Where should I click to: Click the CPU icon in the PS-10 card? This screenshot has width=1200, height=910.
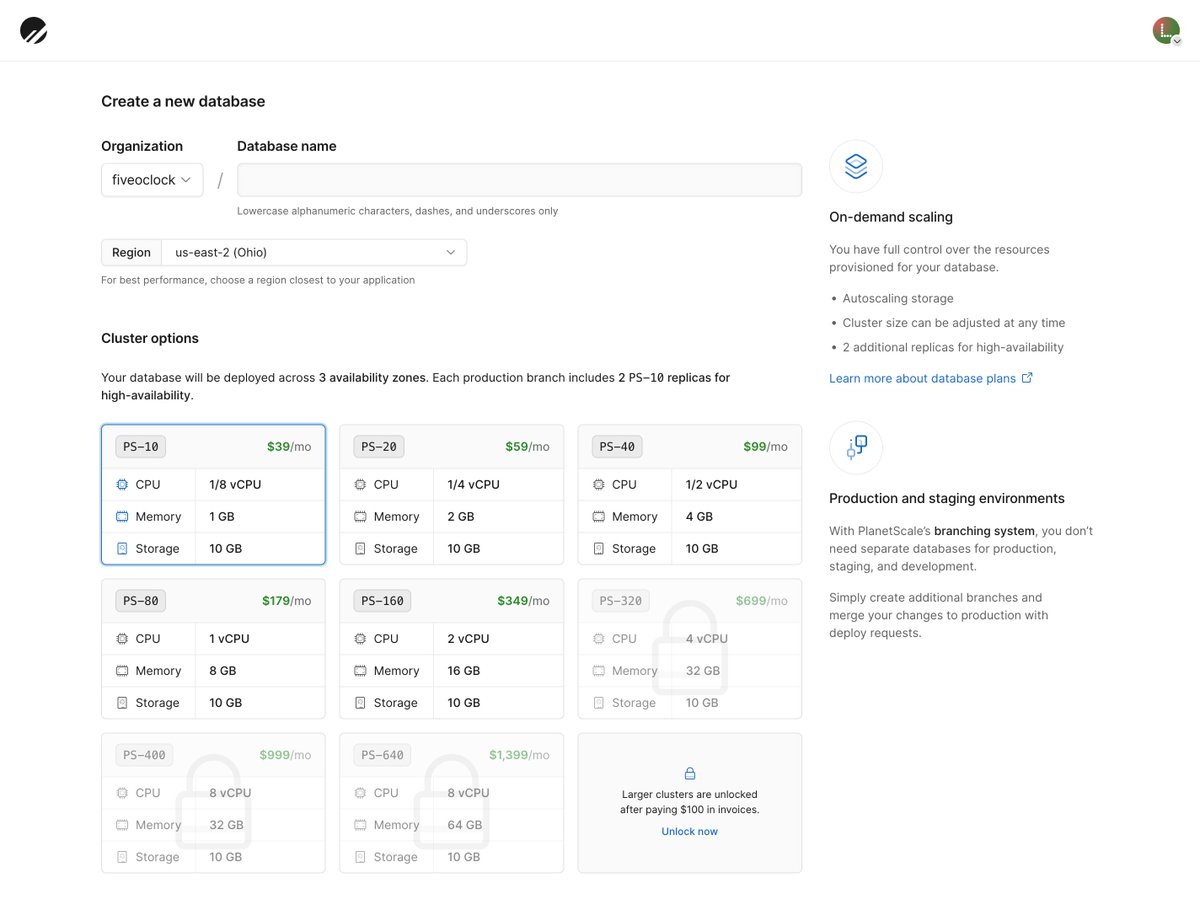click(x=122, y=484)
